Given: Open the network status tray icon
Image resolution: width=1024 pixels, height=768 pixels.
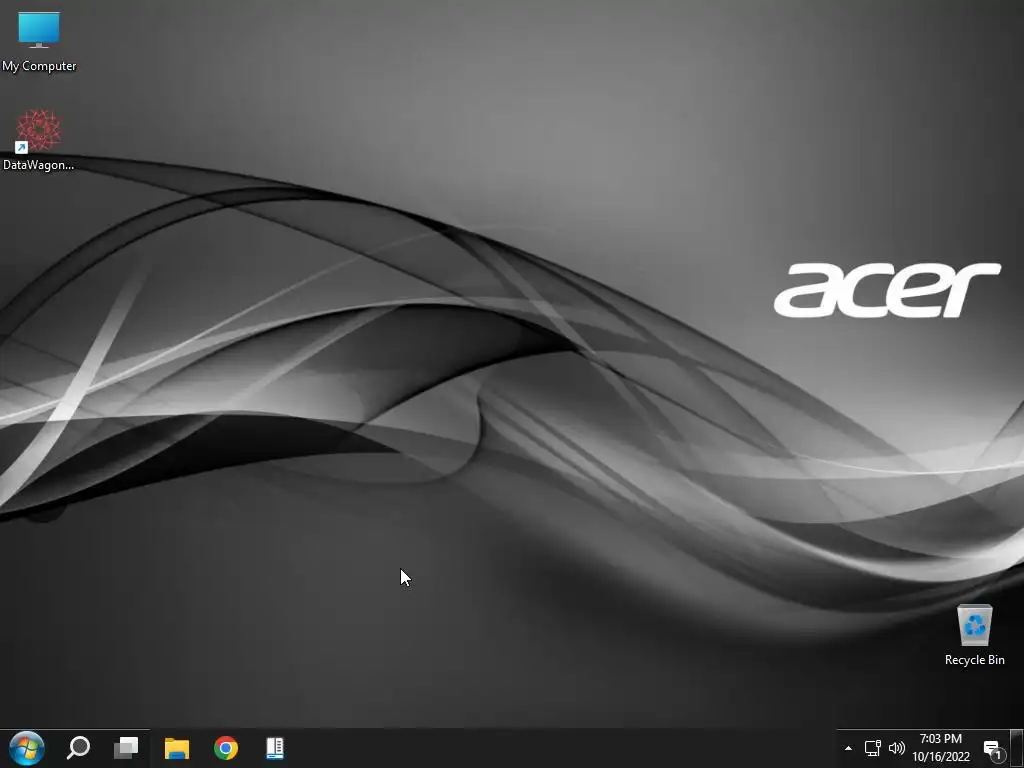Looking at the screenshot, I should click(x=872, y=748).
